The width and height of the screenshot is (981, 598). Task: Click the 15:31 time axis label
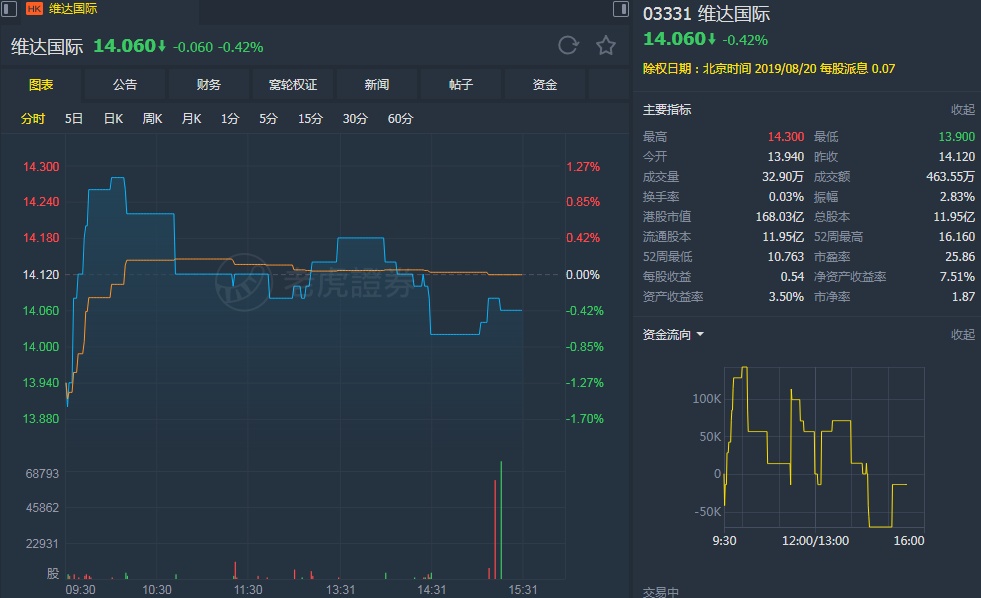[522, 589]
